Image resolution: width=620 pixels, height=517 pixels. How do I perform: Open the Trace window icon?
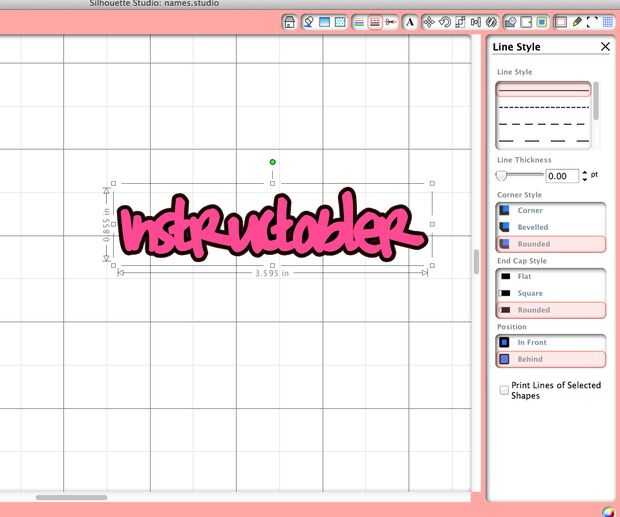(542, 22)
